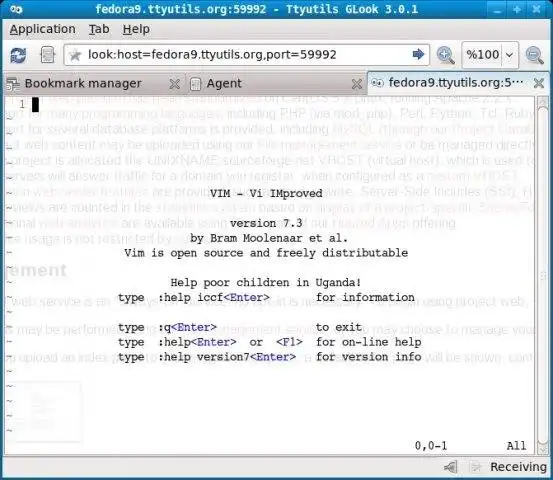
Task: Click the 'VIM - Vi IMproved' text
Action: click(266, 193)
